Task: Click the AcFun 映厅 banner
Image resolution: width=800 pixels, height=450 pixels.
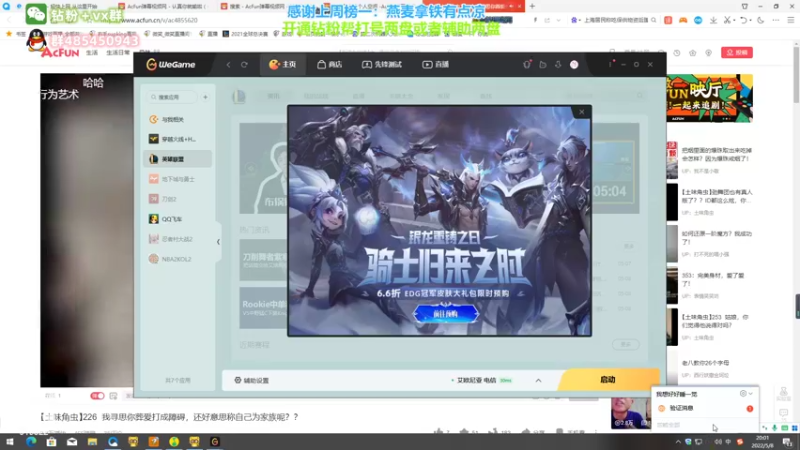Action: (710, 98)
